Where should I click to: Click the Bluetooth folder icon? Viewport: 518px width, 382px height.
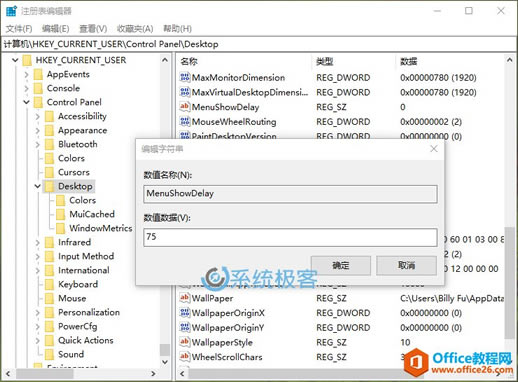click(x=49, y=144)
